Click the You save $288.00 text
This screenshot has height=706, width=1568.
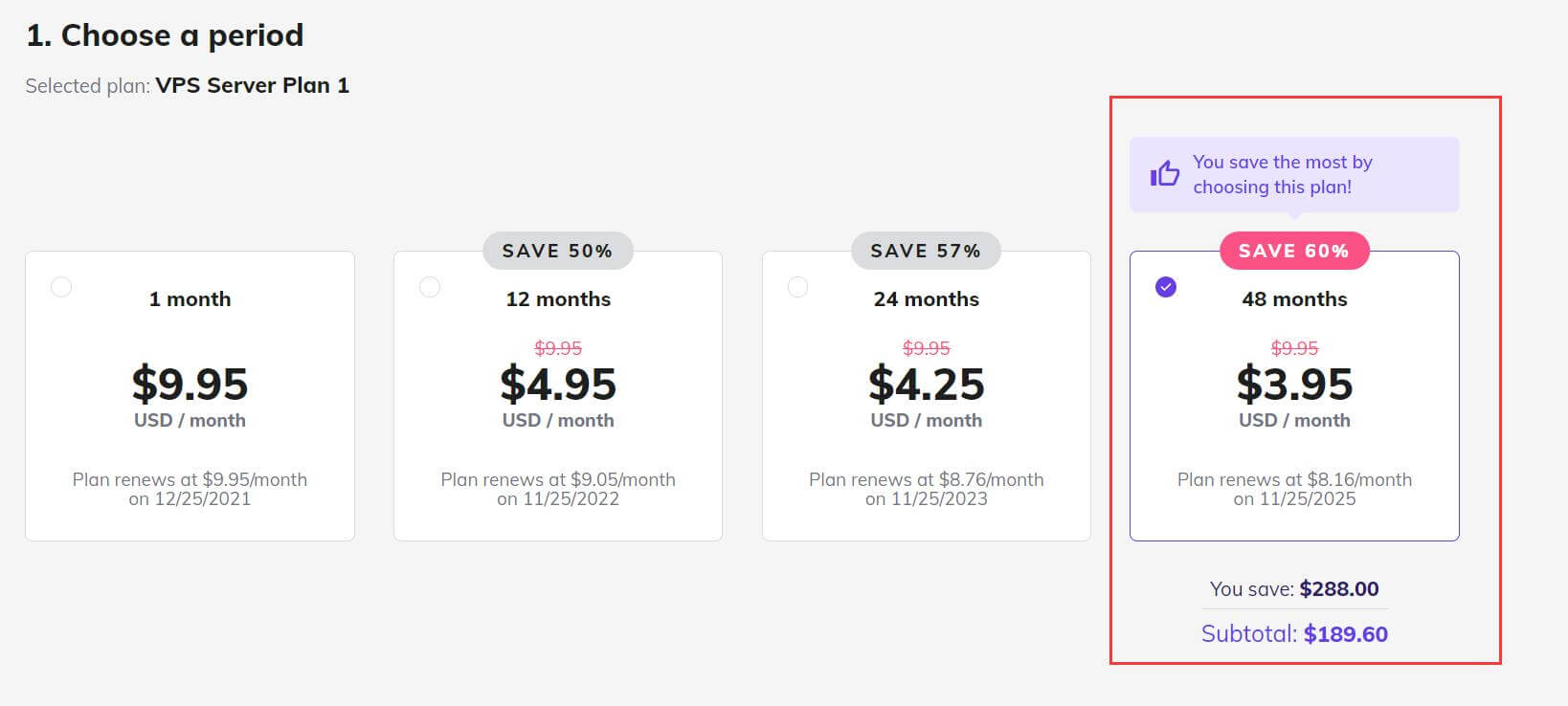1294,589
